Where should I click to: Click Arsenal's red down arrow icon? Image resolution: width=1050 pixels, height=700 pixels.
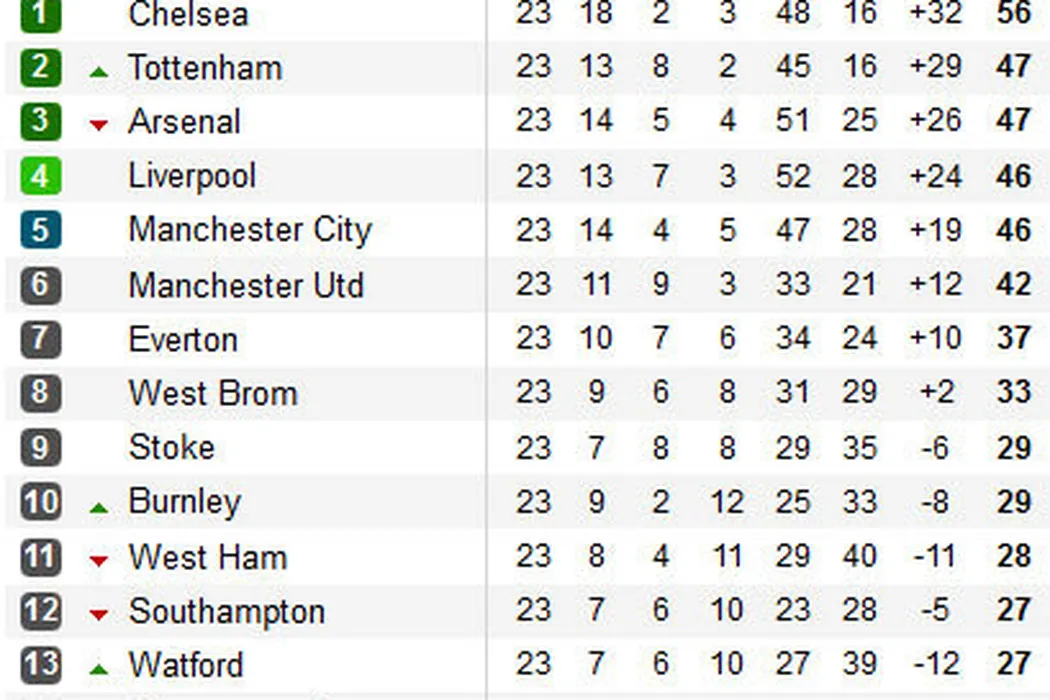(98, 125)
